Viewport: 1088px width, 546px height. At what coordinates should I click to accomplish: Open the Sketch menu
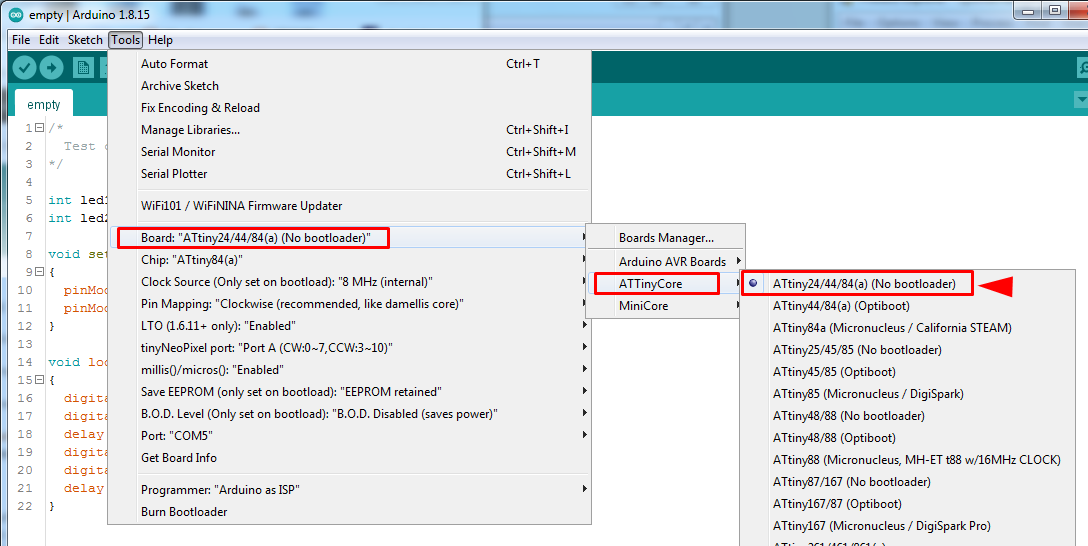(85, 40)
